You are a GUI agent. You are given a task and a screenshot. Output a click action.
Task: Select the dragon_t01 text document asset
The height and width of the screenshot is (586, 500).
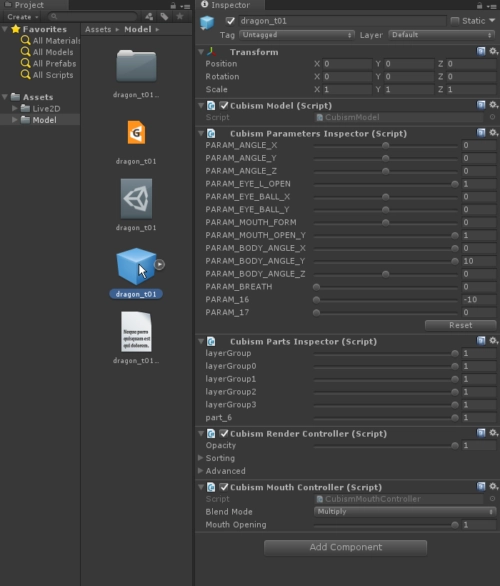tap(136, 331)
